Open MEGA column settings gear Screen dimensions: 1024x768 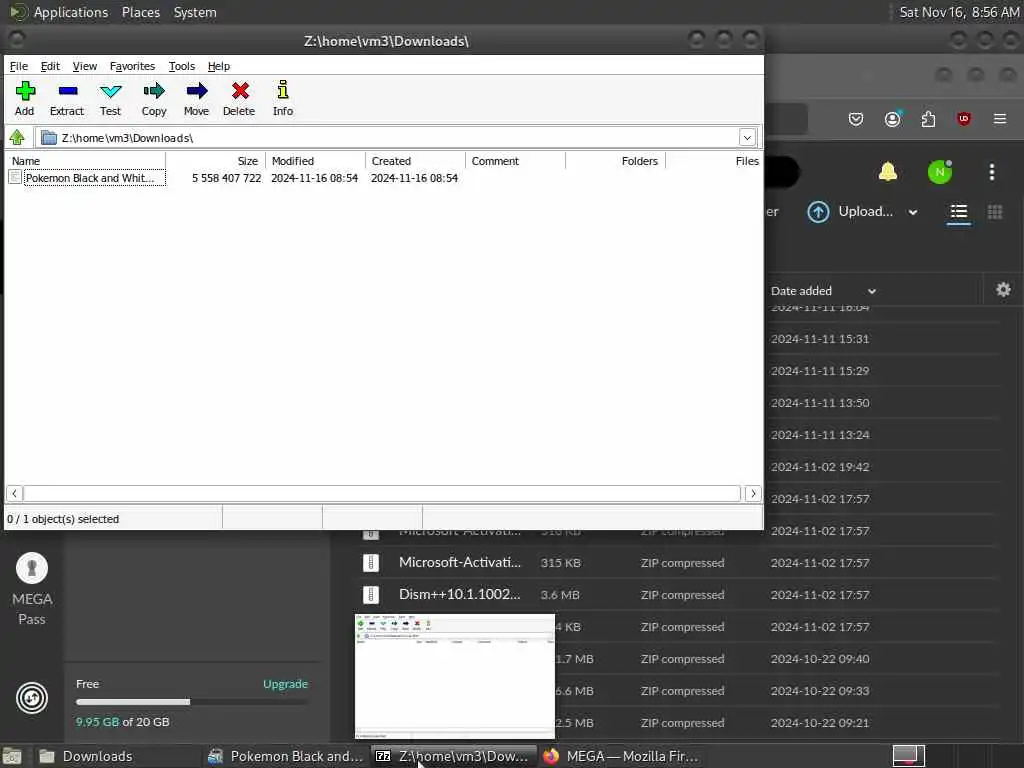pyautogui.click(x=1003, y=289)
